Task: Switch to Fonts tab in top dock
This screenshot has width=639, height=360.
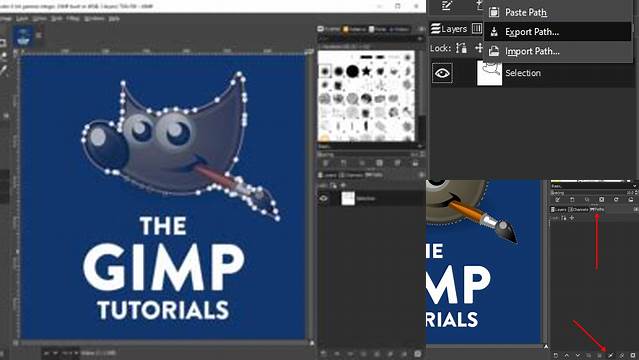Action: point(378,29)
